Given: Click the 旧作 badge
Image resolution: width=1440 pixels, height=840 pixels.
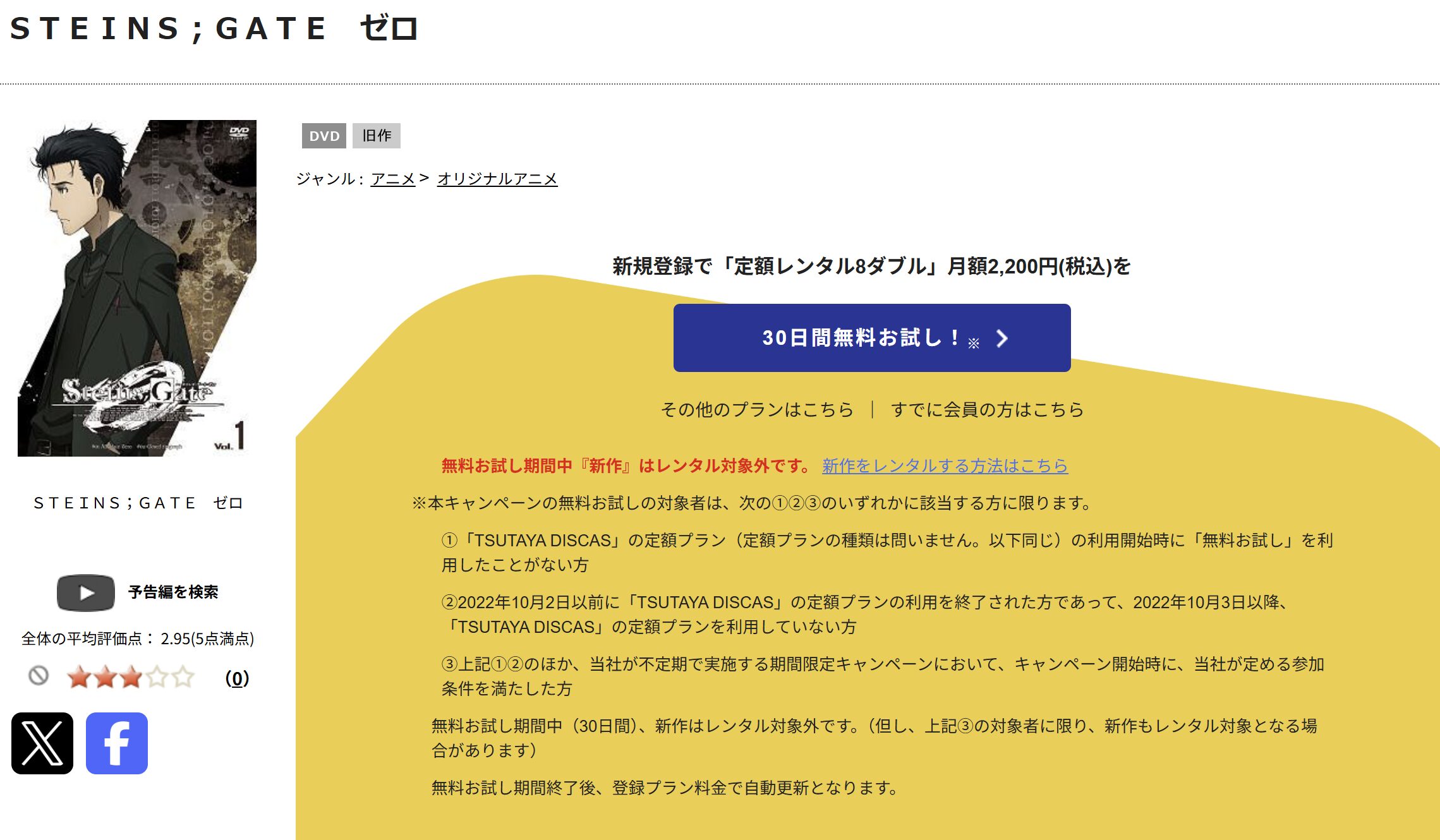Looking at the screenshot, I should point(377,136).
